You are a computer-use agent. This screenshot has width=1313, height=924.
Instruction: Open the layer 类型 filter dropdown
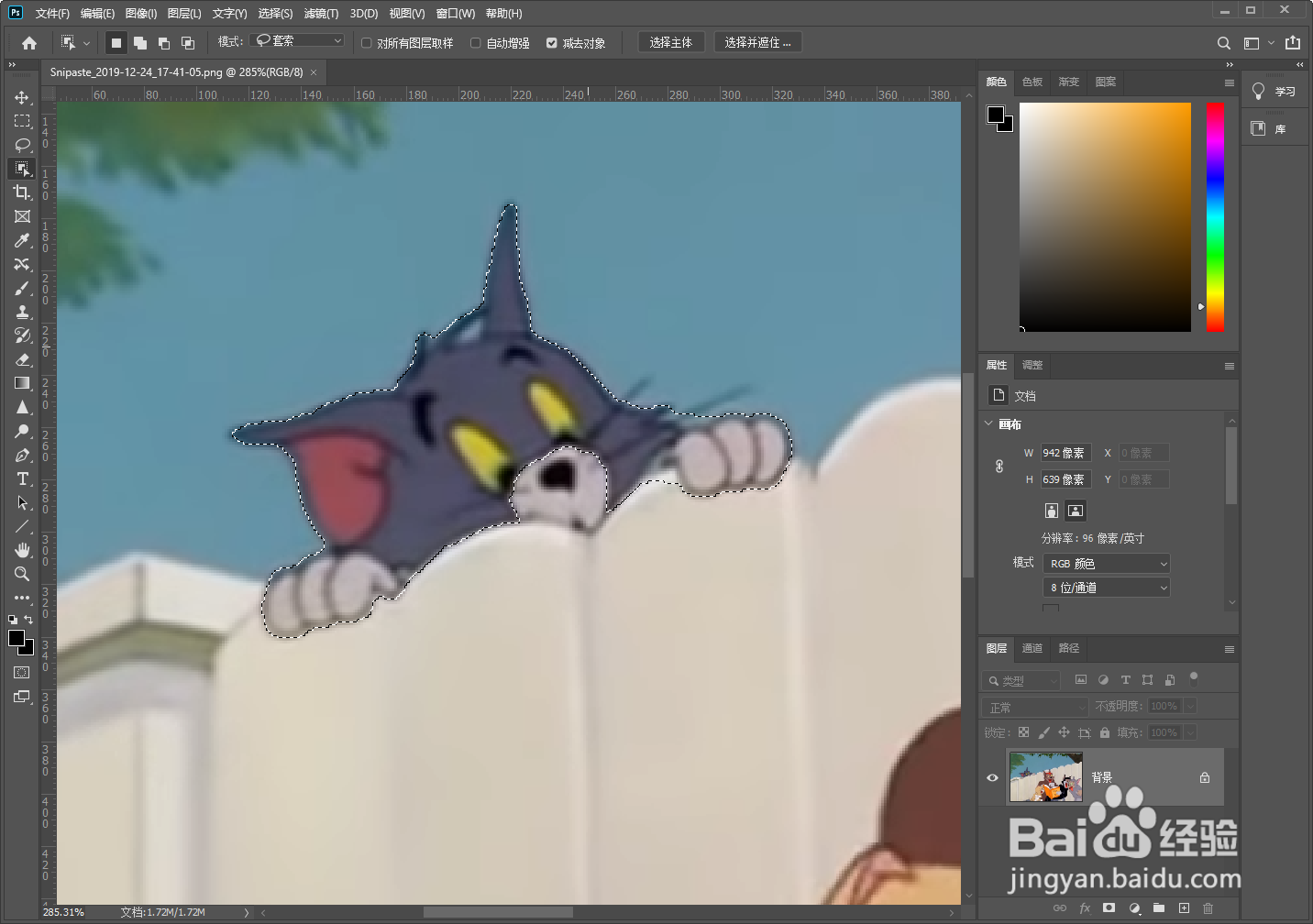coord(1021,681)
